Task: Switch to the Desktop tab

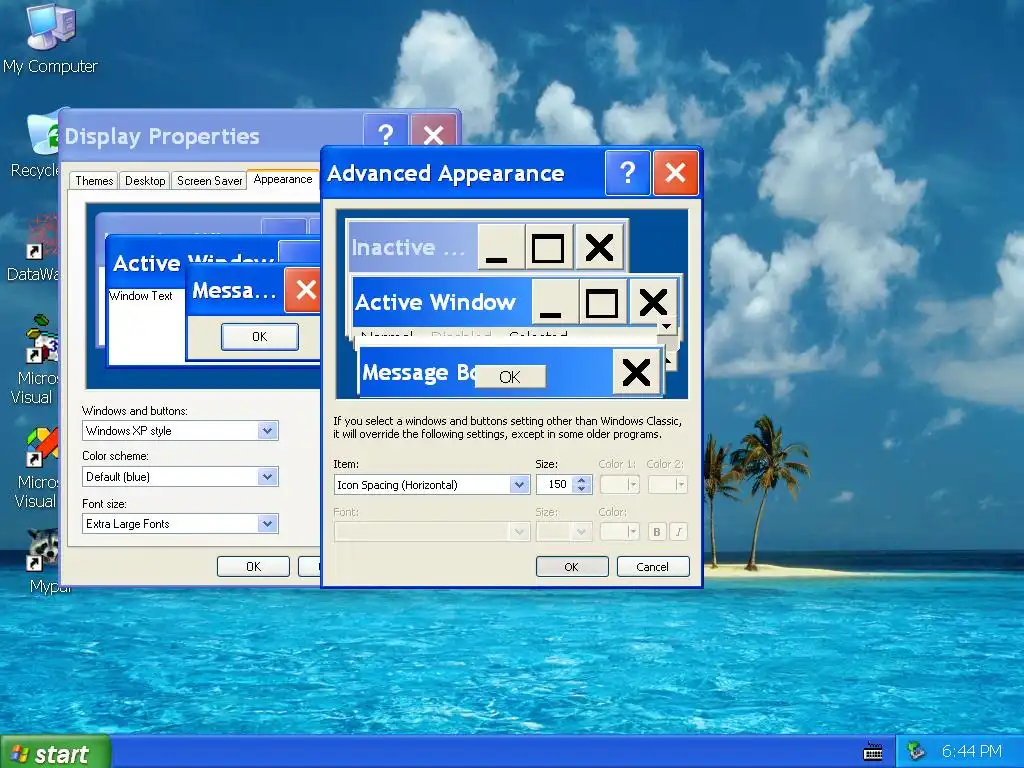Action: pyautogui.click(x=145, y=181)
